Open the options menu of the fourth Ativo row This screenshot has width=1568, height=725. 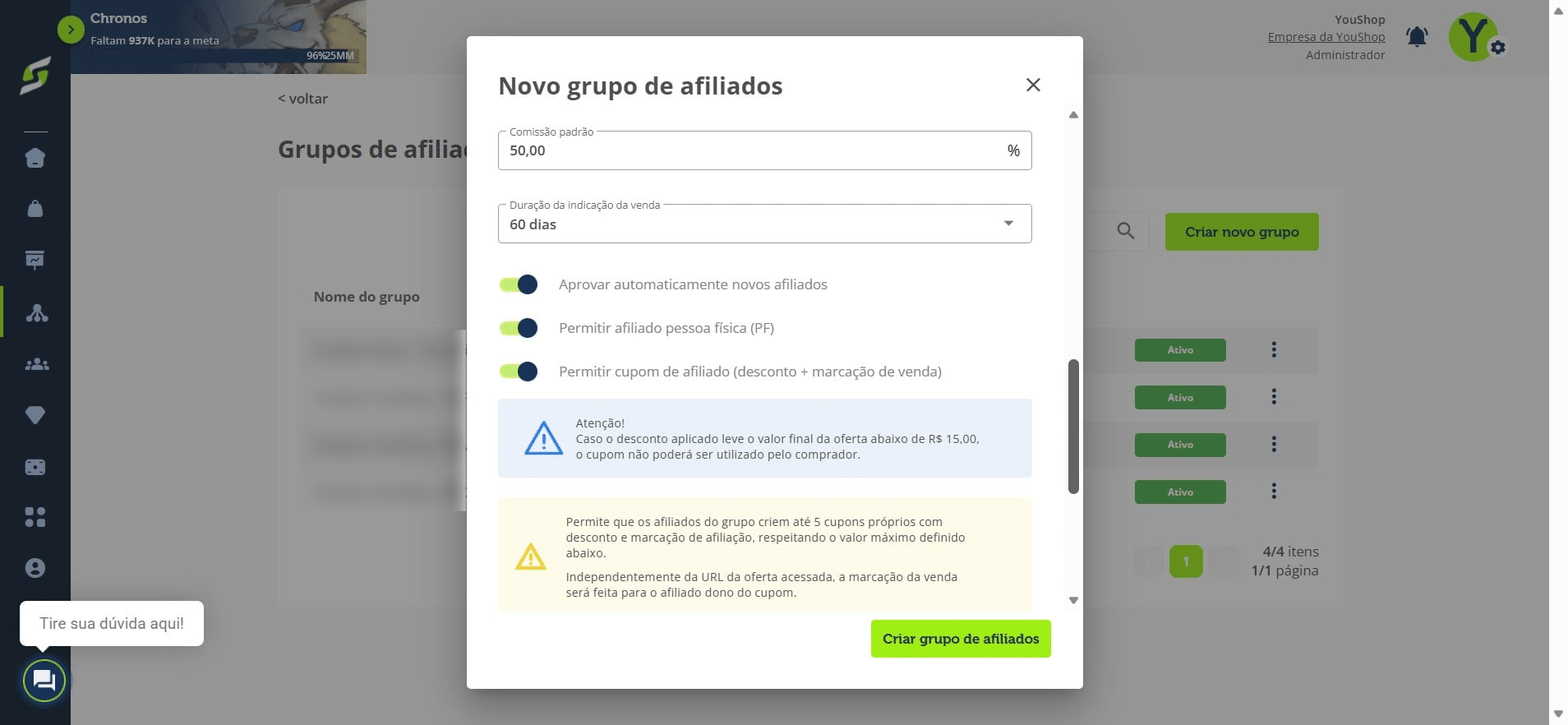tap(1274, 491)
